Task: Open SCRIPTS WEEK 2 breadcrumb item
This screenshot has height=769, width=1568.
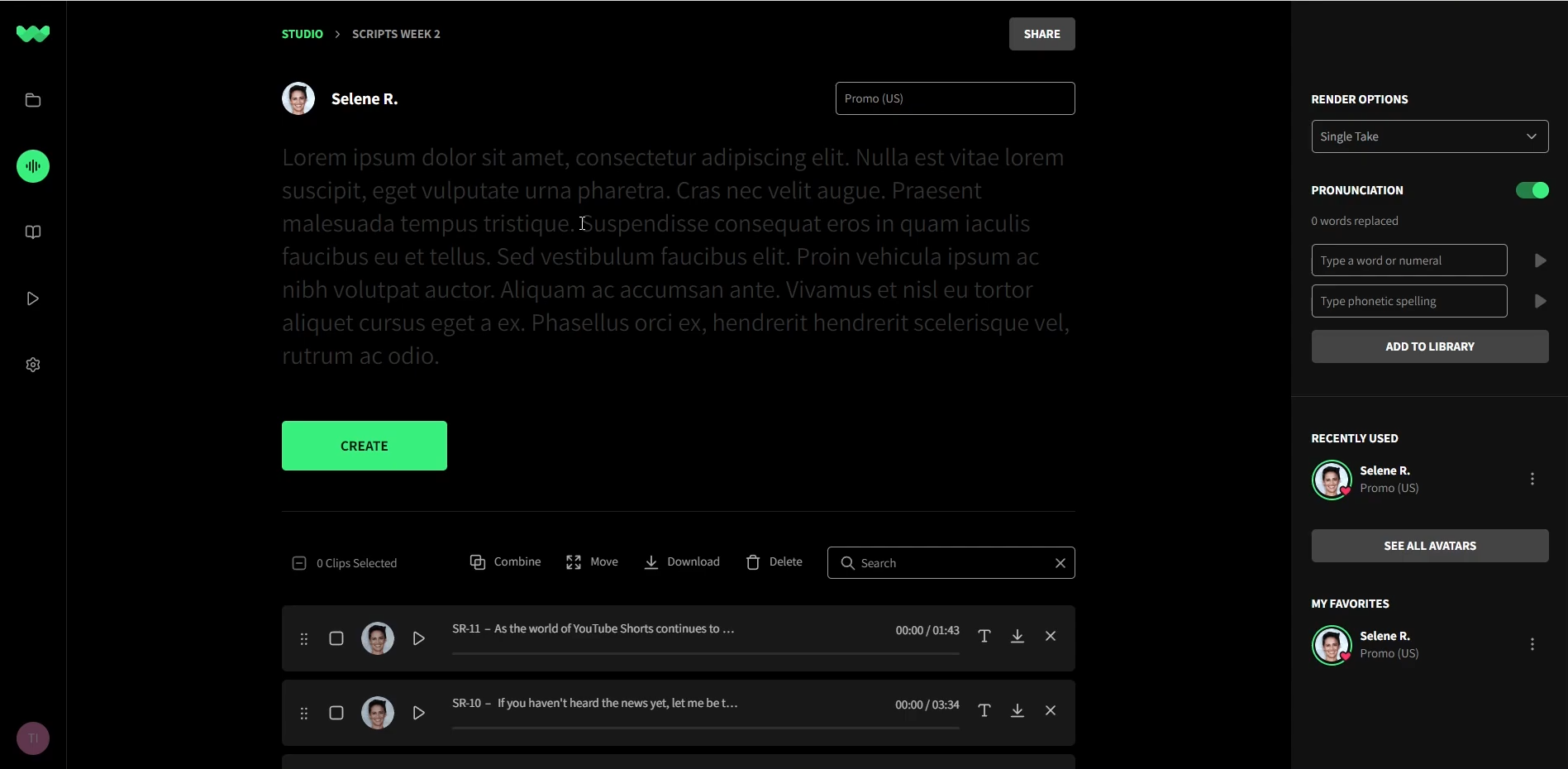Action: tap(396, 34)
